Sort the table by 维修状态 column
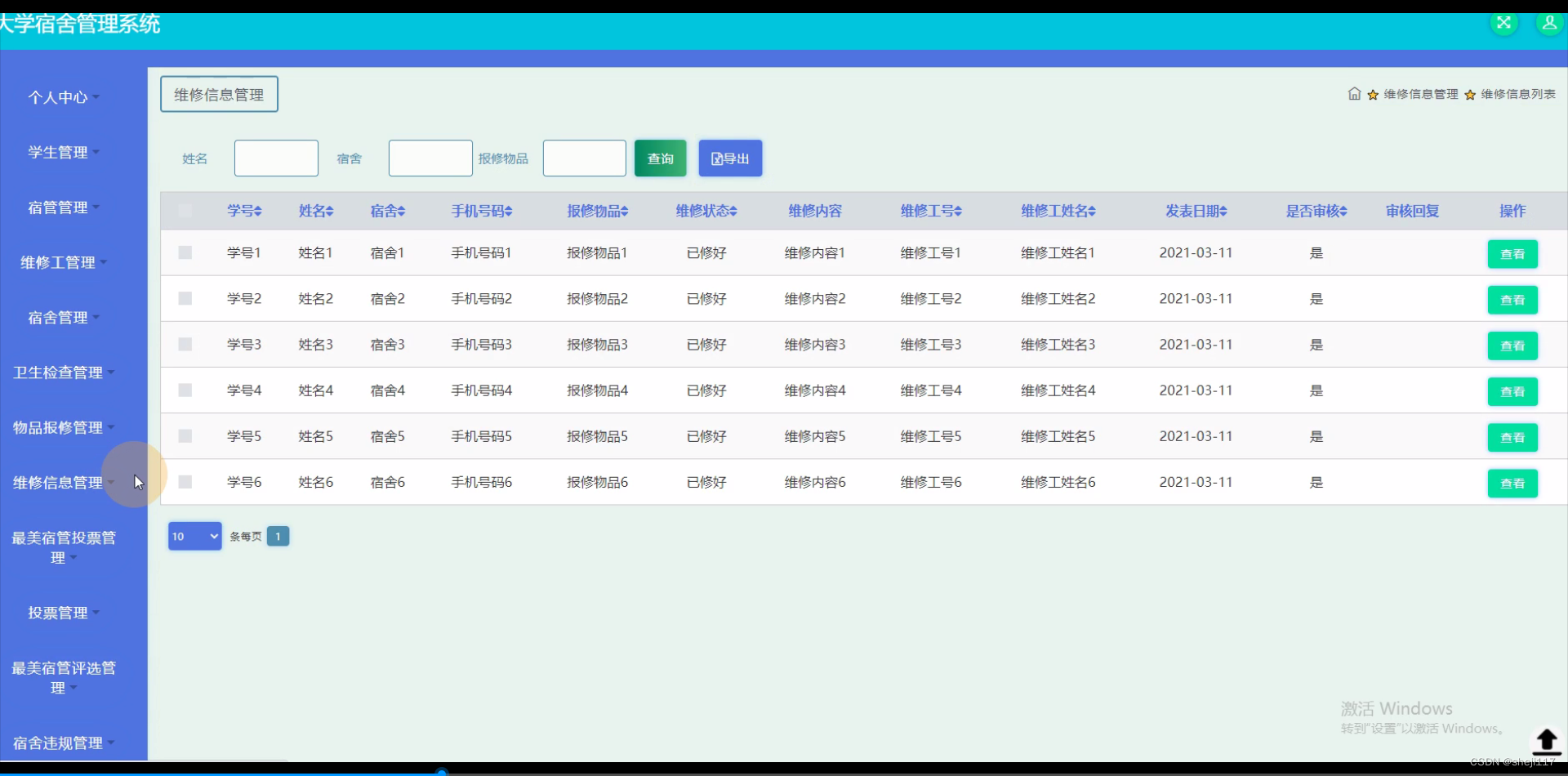 (x=706, y=211)
